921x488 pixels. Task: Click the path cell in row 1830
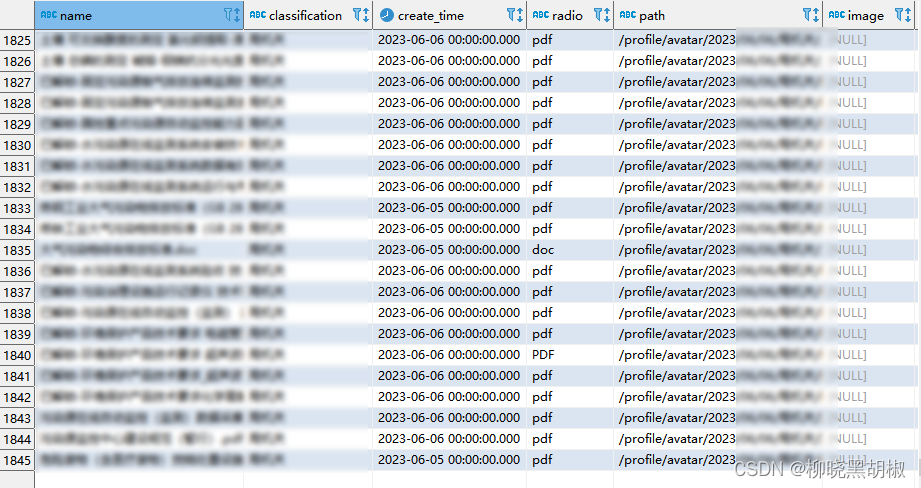(718, 145)
